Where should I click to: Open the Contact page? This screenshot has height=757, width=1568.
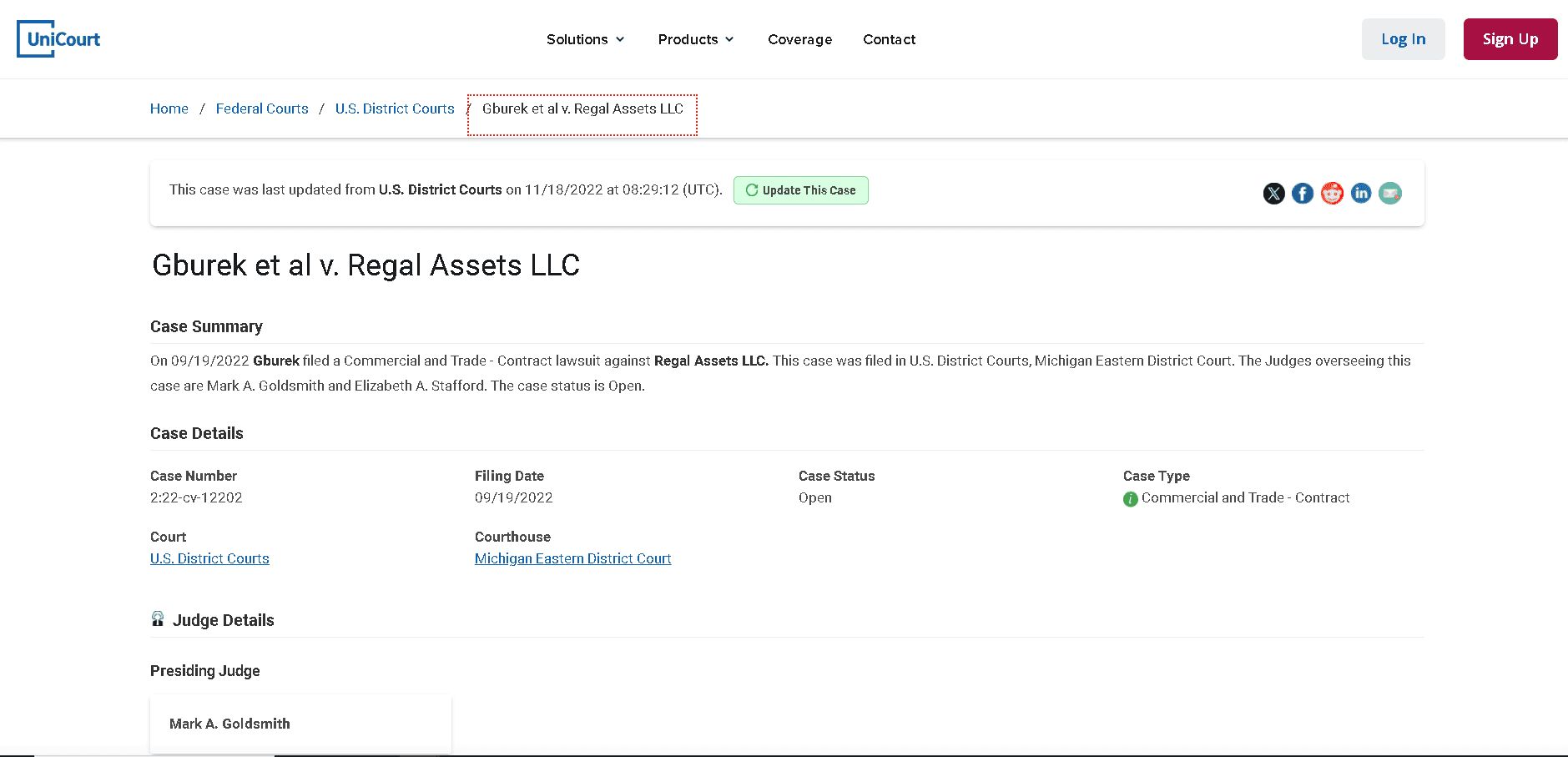tap(889, 39)
